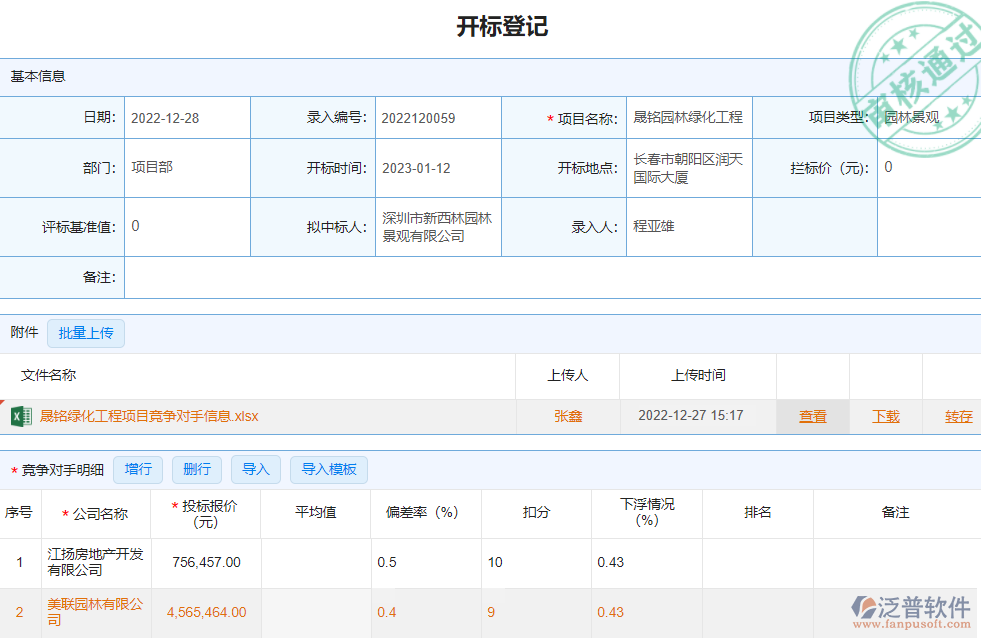
Task: Click the 泛普软件 logo watermark
Action: tap(910, 612)
